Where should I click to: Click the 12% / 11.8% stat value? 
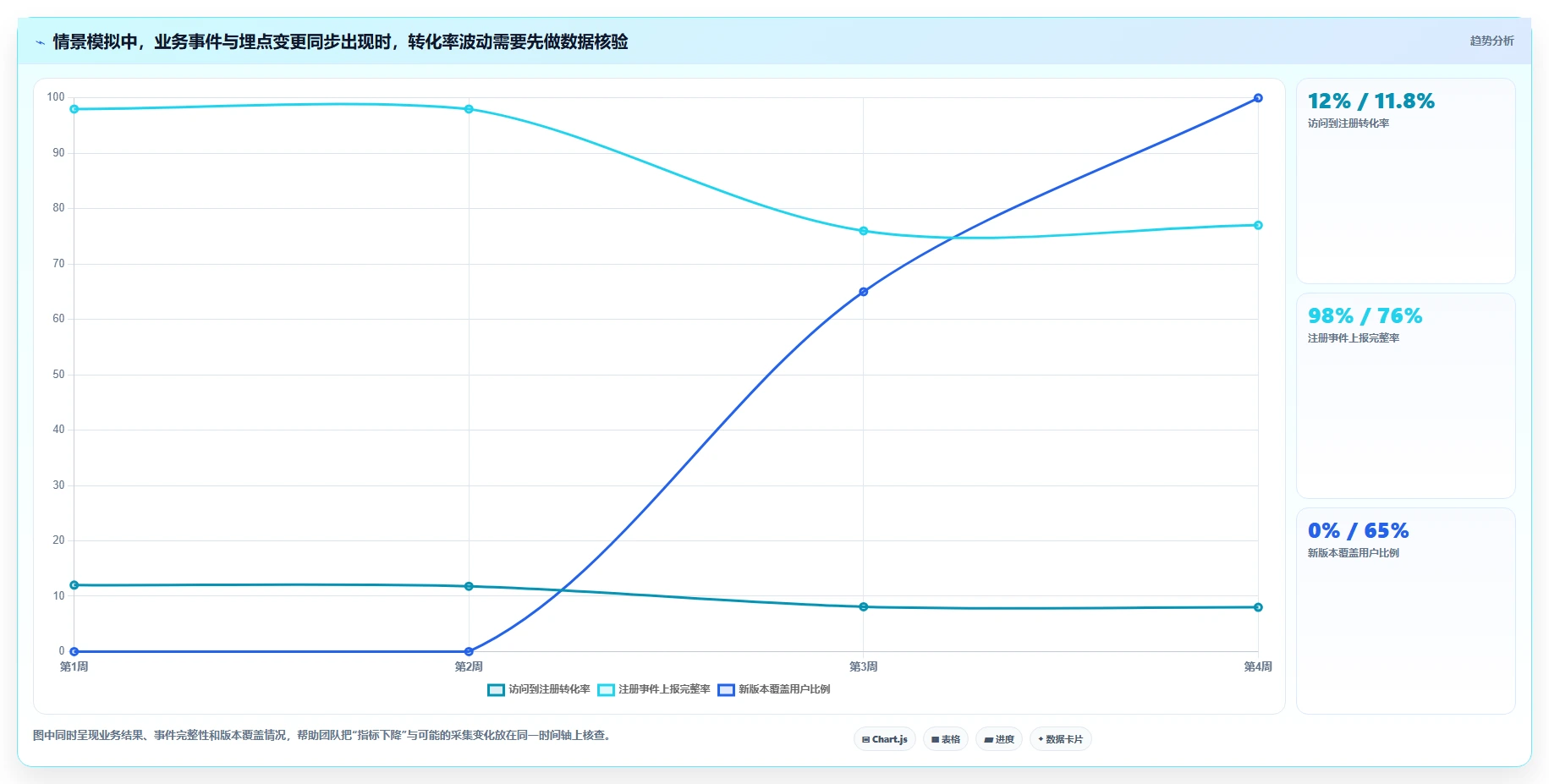pos(1371,101)
